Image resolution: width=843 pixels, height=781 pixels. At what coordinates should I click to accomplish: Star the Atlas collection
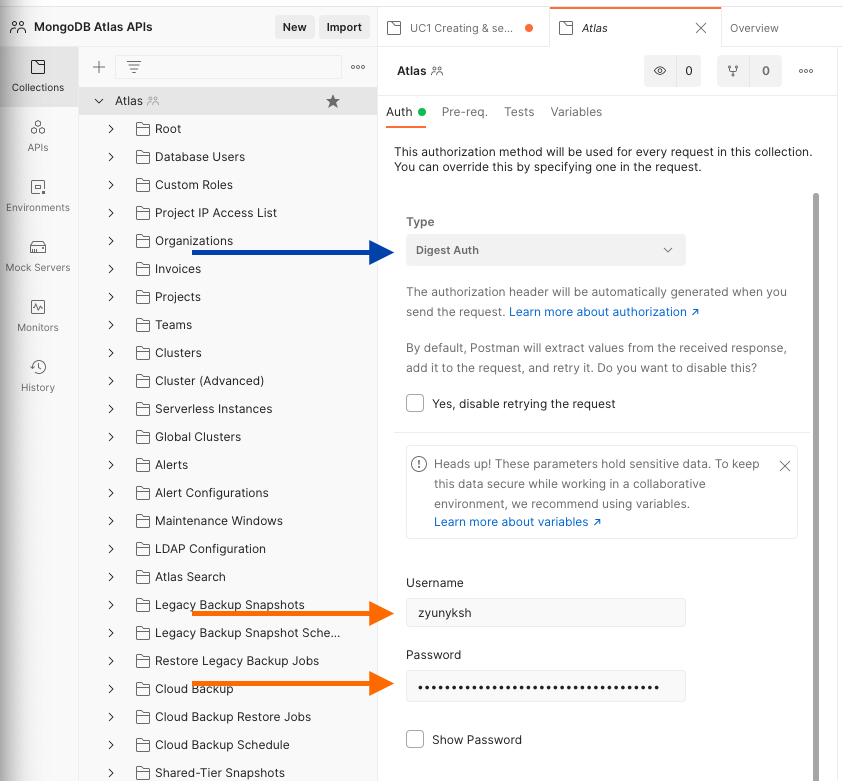[x=333, y=101]
